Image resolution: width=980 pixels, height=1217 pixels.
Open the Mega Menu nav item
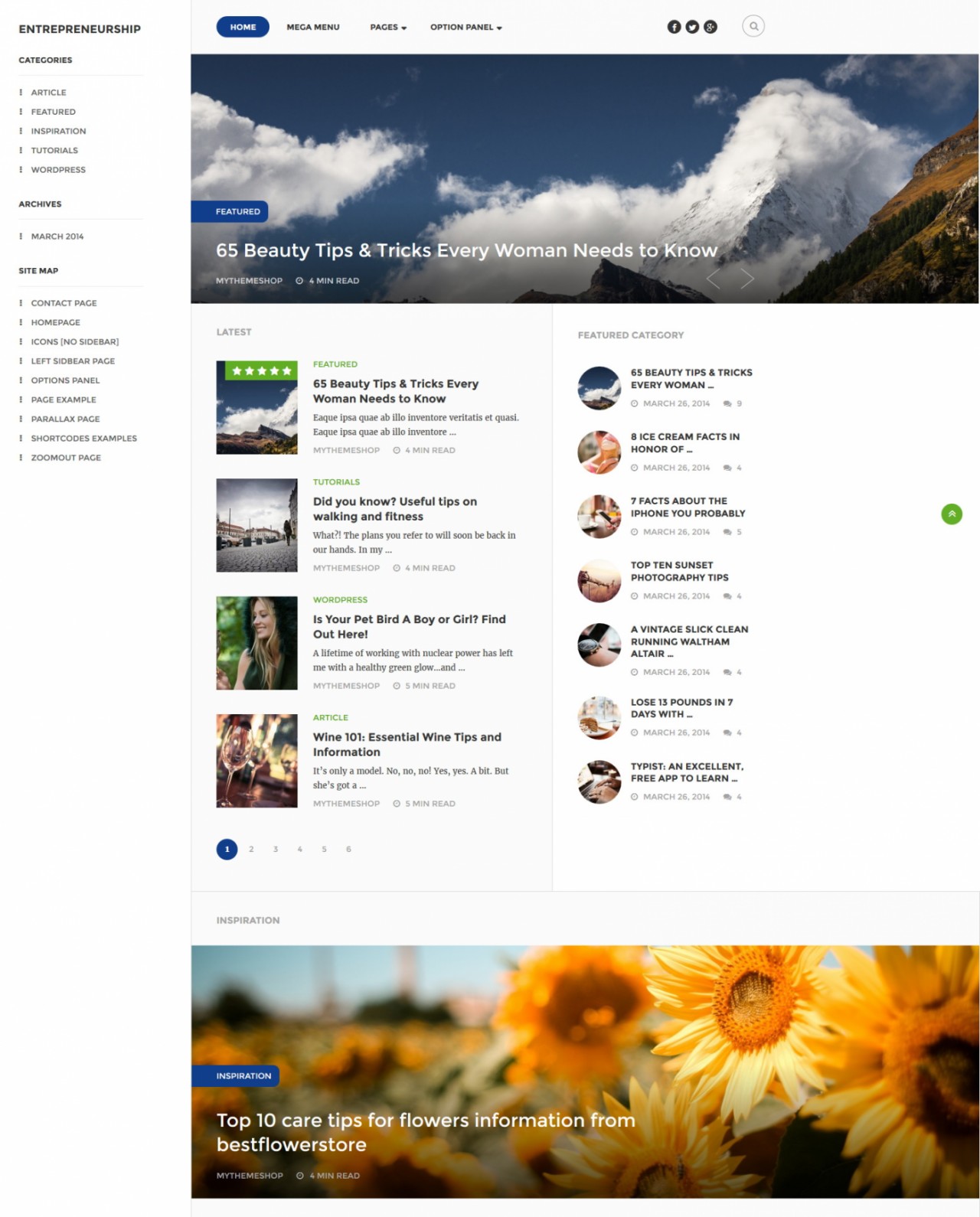coord(313,27)
